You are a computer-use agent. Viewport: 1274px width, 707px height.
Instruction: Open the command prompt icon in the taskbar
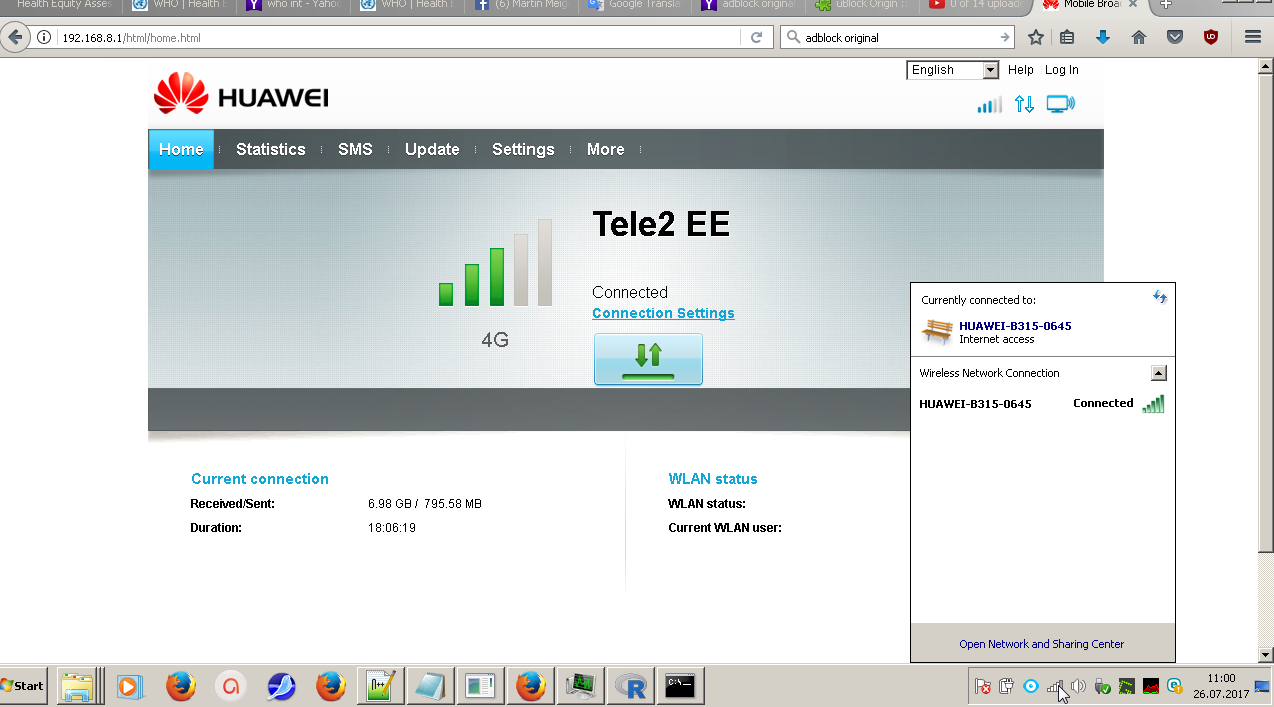680,686
